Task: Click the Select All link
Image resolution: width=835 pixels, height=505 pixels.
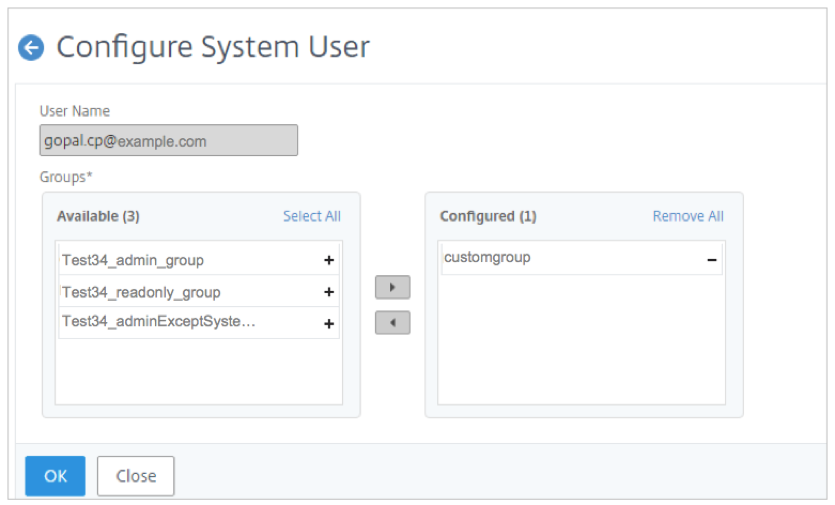Action: 311,216
